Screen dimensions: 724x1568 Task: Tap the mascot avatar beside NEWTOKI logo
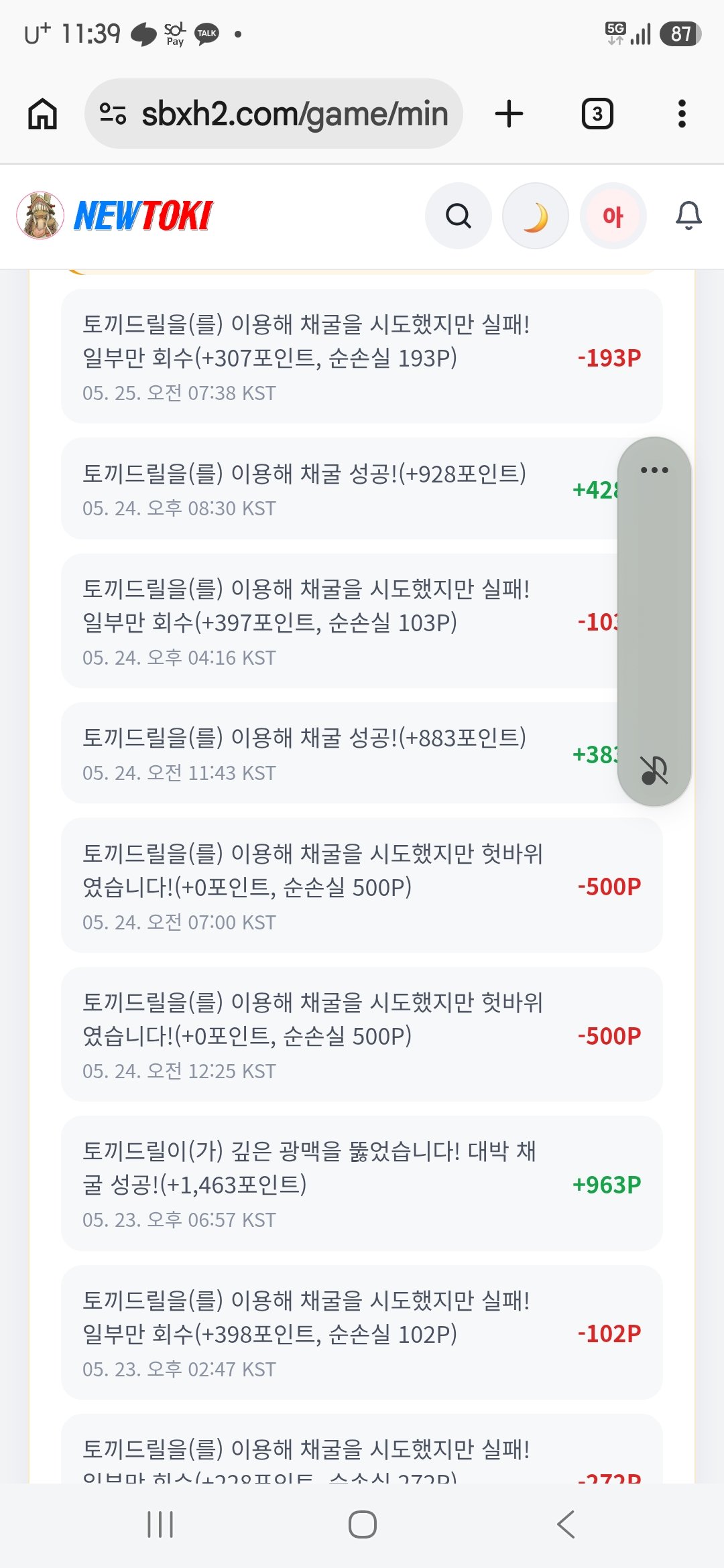click(40, 215)
